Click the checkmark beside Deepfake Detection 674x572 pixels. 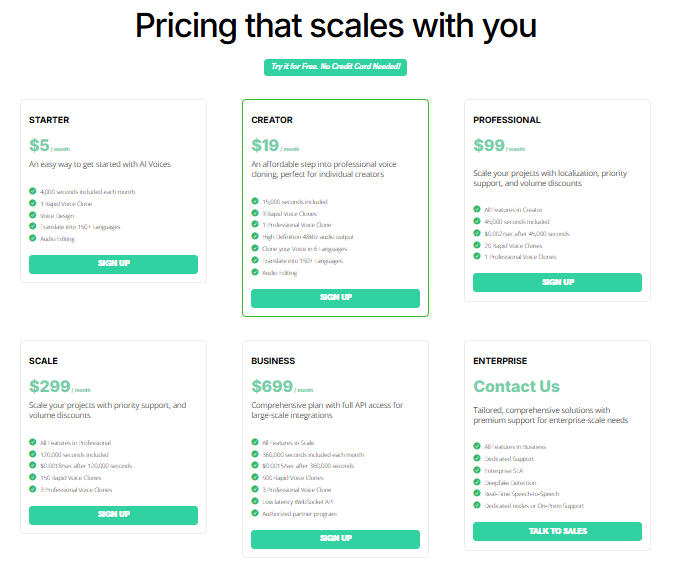[477, 482]
